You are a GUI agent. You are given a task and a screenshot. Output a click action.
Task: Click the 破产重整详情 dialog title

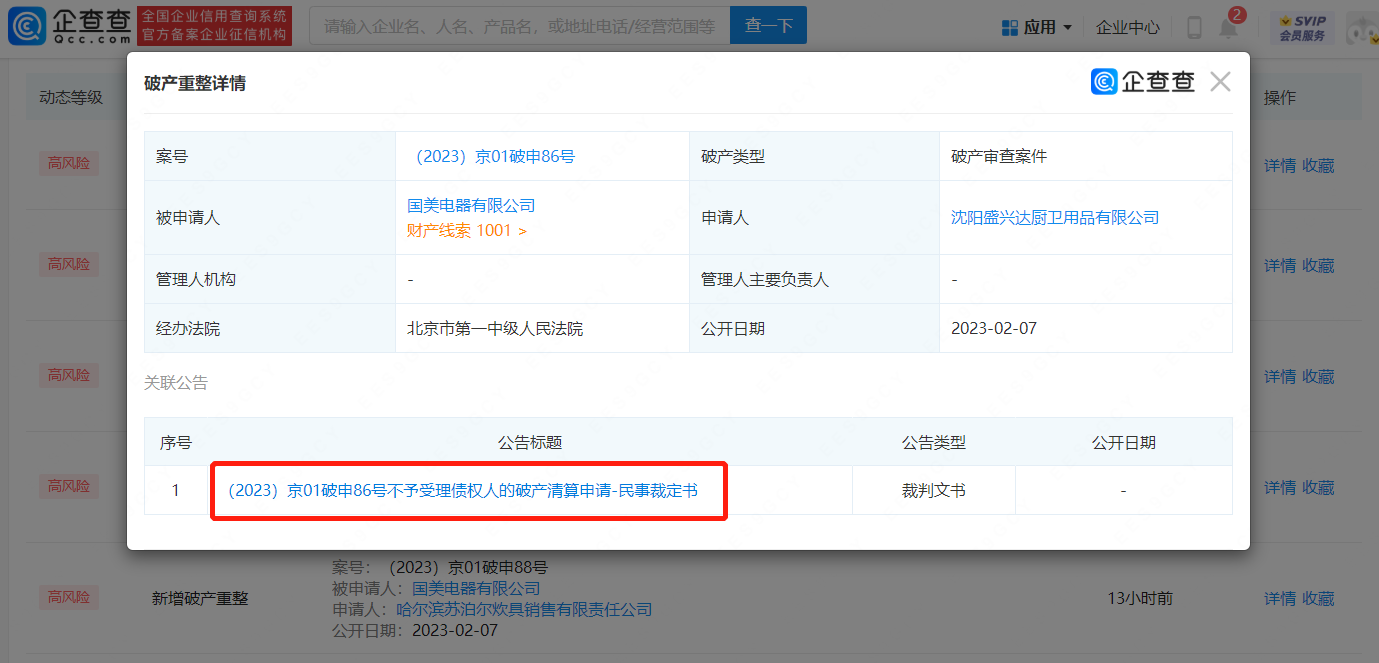click(195, 83)
